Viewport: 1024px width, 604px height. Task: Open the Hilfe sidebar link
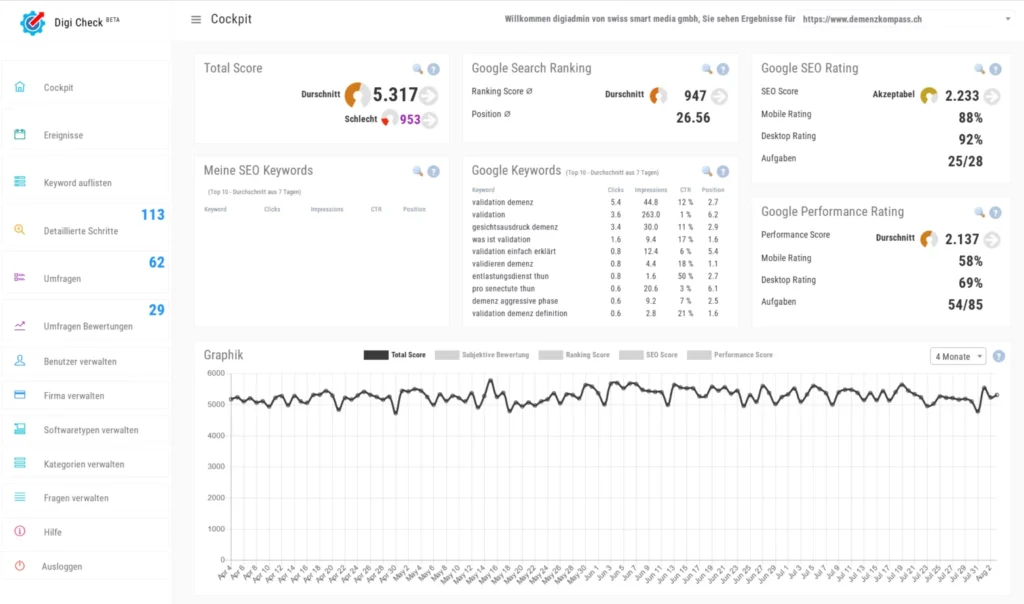point(53,532)
